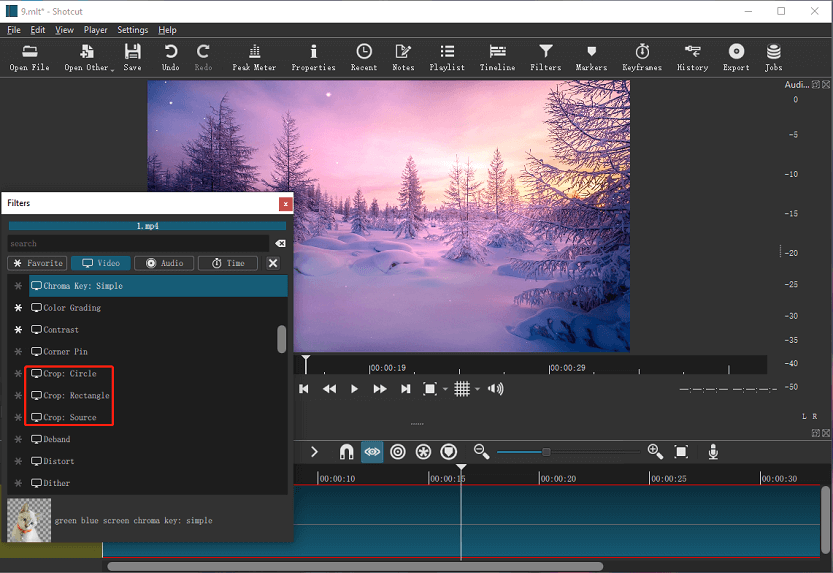The image size is (833, 573).
Task: Open the zoom dropdown arrow in player
Action: tap(445, 389)
